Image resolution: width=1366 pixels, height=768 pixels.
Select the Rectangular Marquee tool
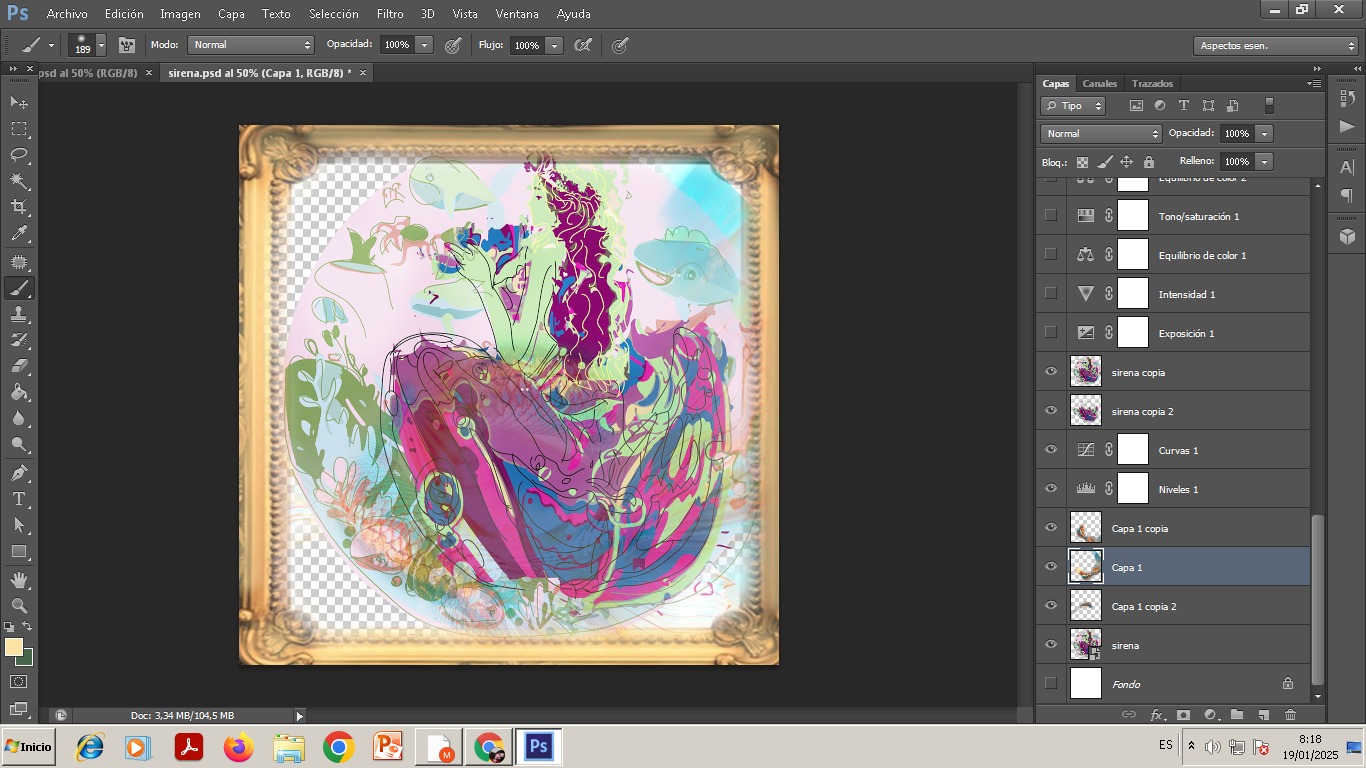[19, 129]
